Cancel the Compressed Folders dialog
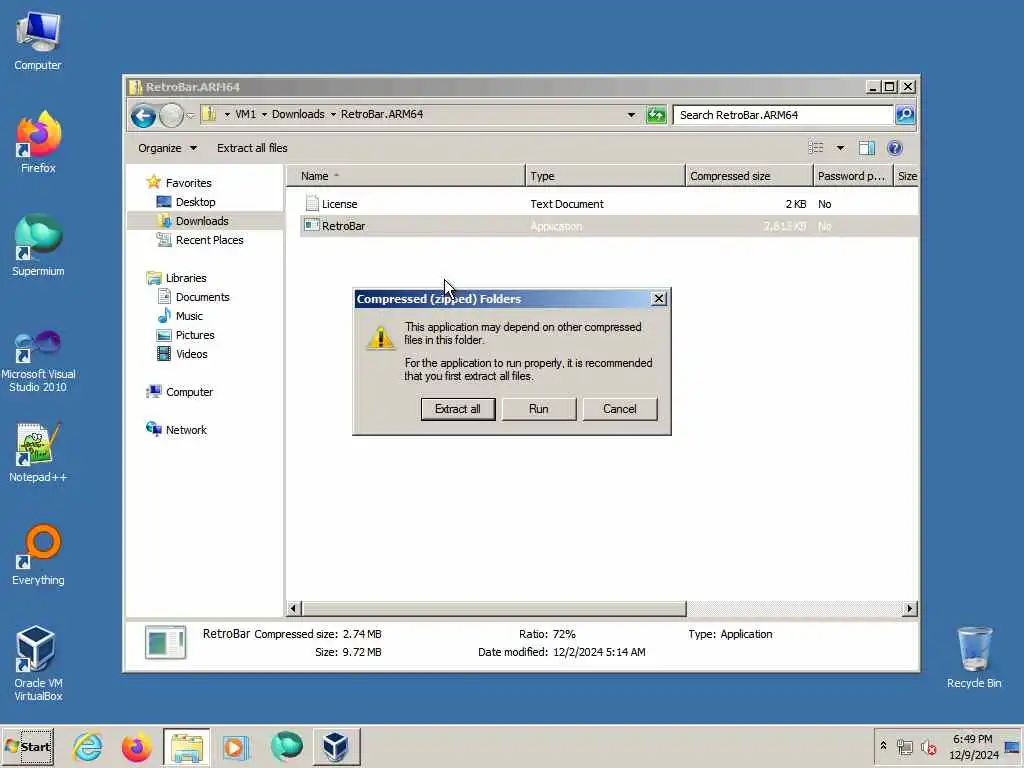Image resolution: width=1024 pixels, height=768 pixels. [619, 409]
